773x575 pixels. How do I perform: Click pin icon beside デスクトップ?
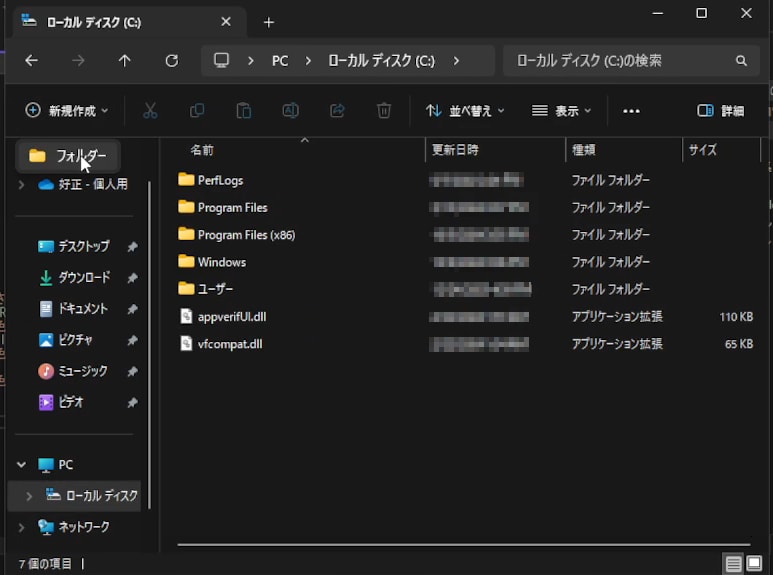coord(132,247)
